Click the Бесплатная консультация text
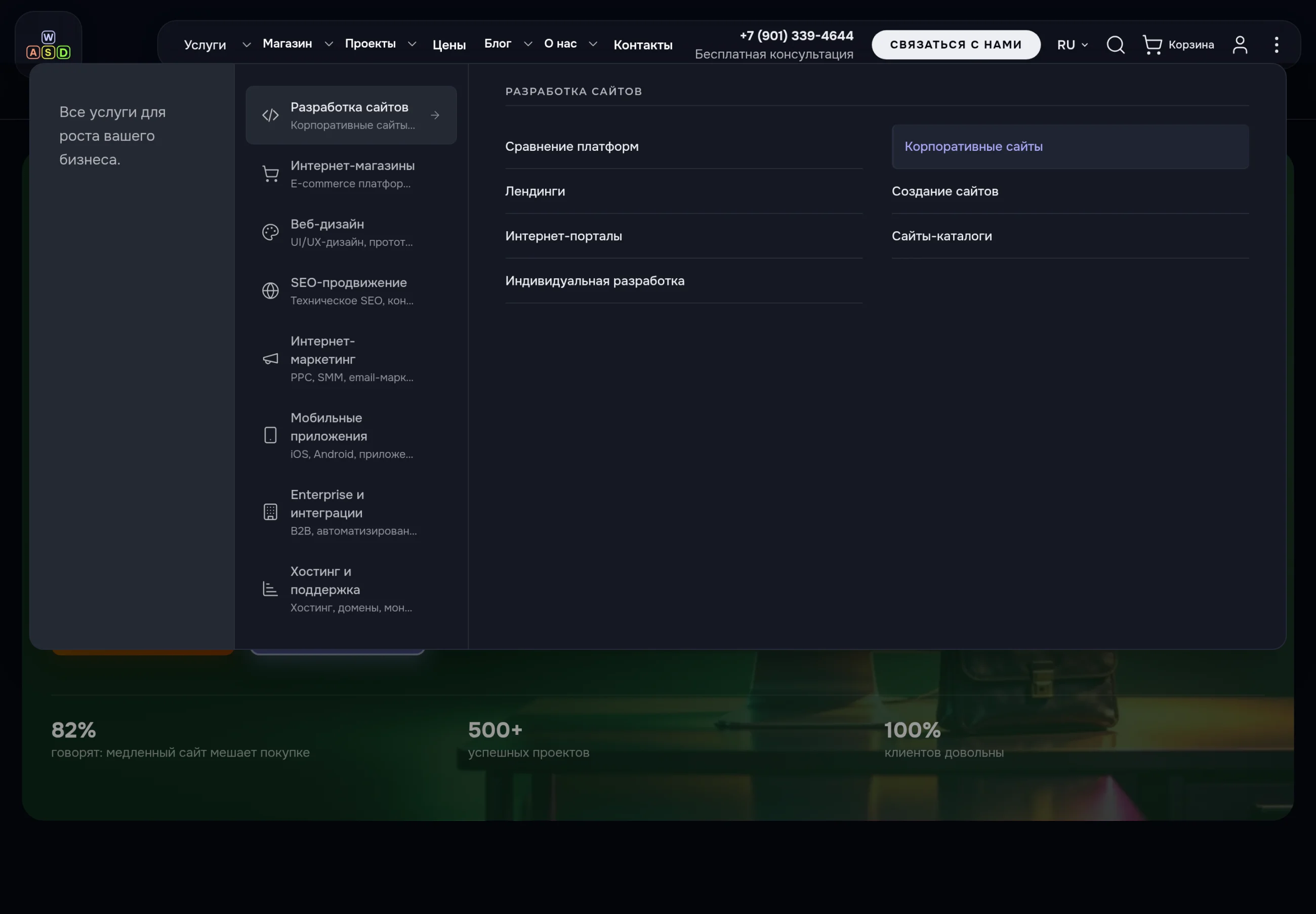Image resolution: width=1316 pixels, height=914 pixels. 774,55
